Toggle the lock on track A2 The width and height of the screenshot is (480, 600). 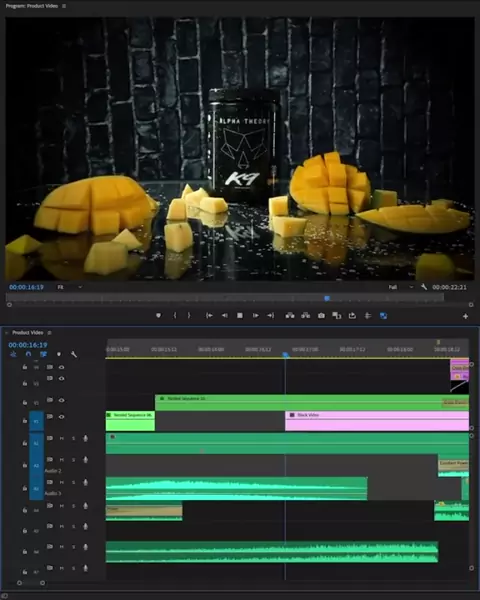coord(25,465)
